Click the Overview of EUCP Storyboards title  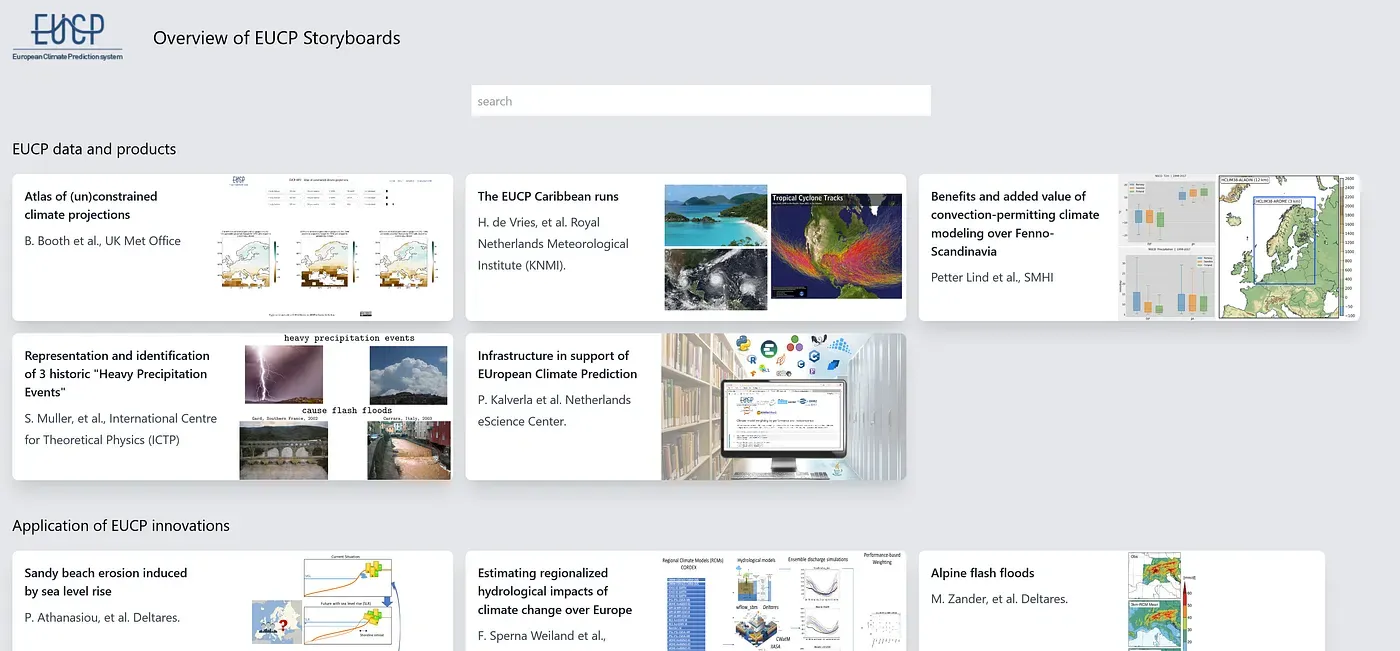click(x=277, y=38)
